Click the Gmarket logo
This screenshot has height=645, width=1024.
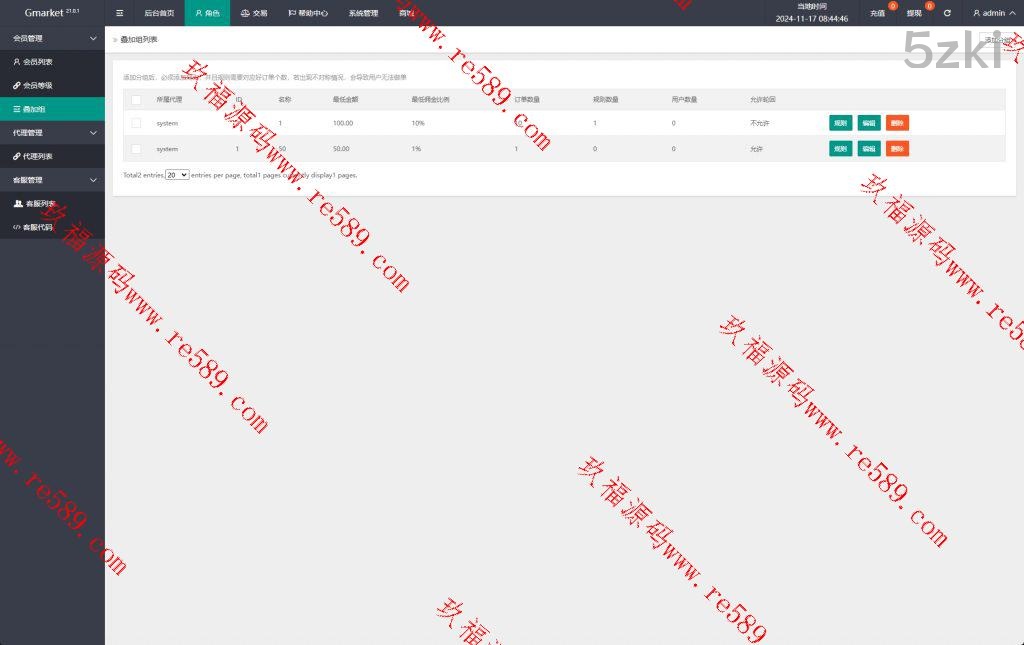pos(52,12)
